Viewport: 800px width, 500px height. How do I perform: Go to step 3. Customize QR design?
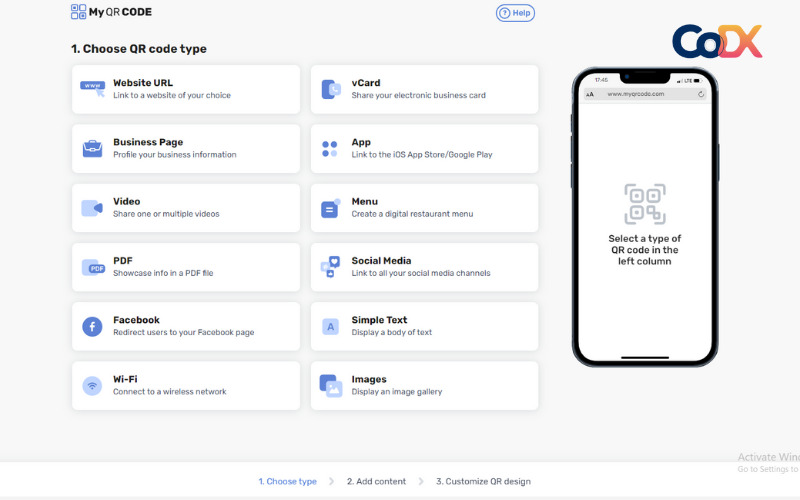(483, 481)
